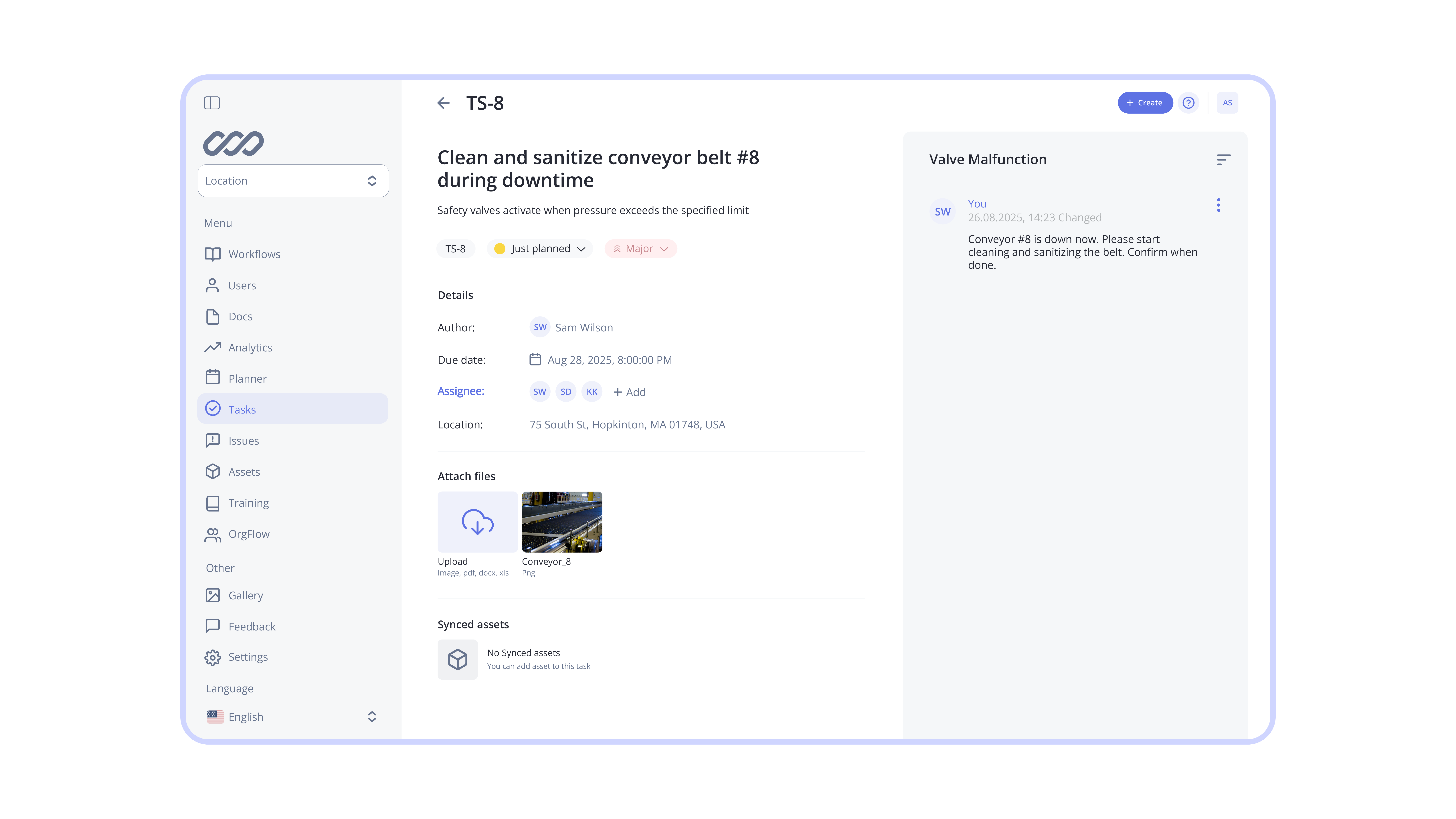The width and height of the screenshot is (1456, 819).
Task: Click the TS-8 task ID chip
Action: (x=456, y=249)
